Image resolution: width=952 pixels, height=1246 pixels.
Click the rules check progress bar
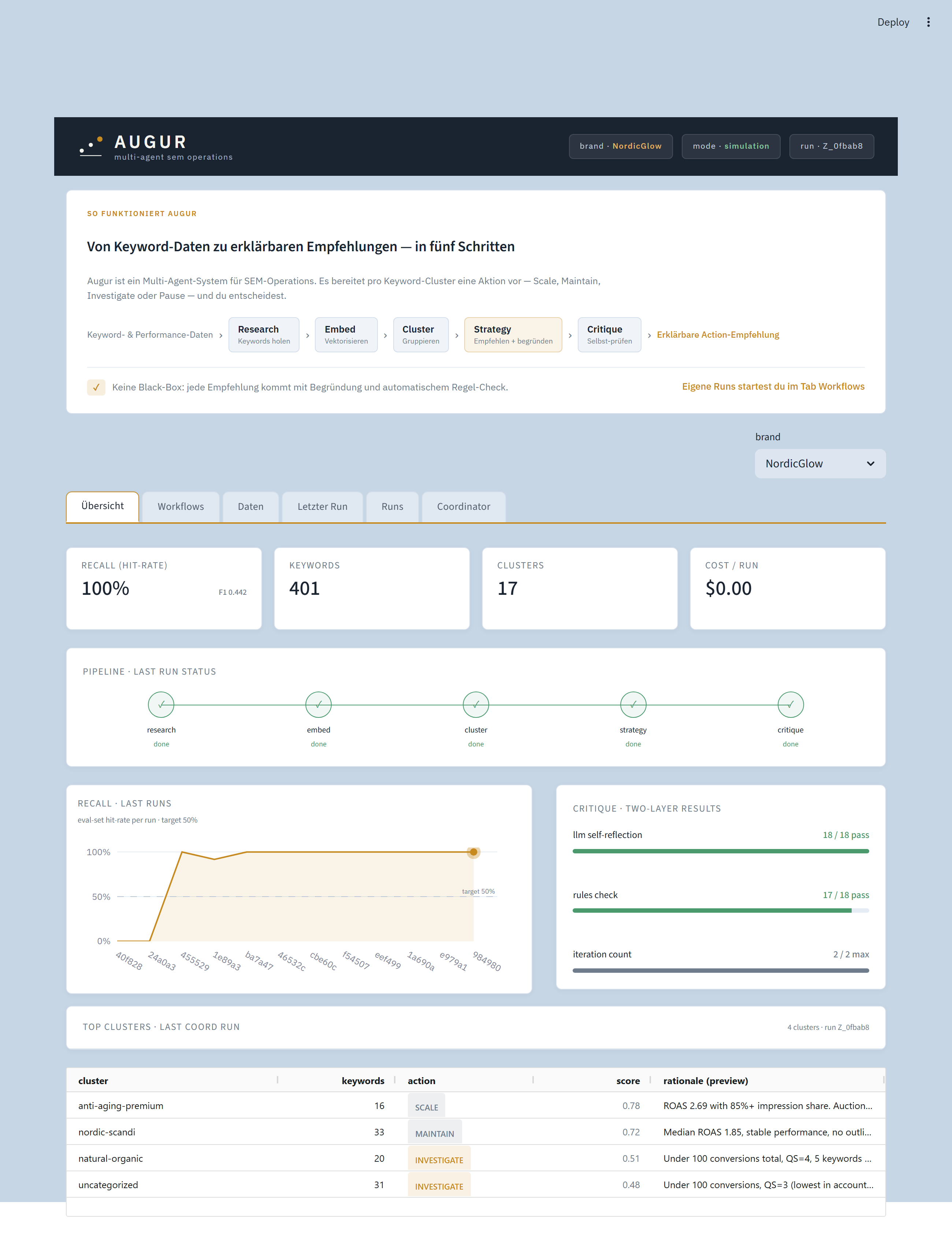click(x=721, y=911)
